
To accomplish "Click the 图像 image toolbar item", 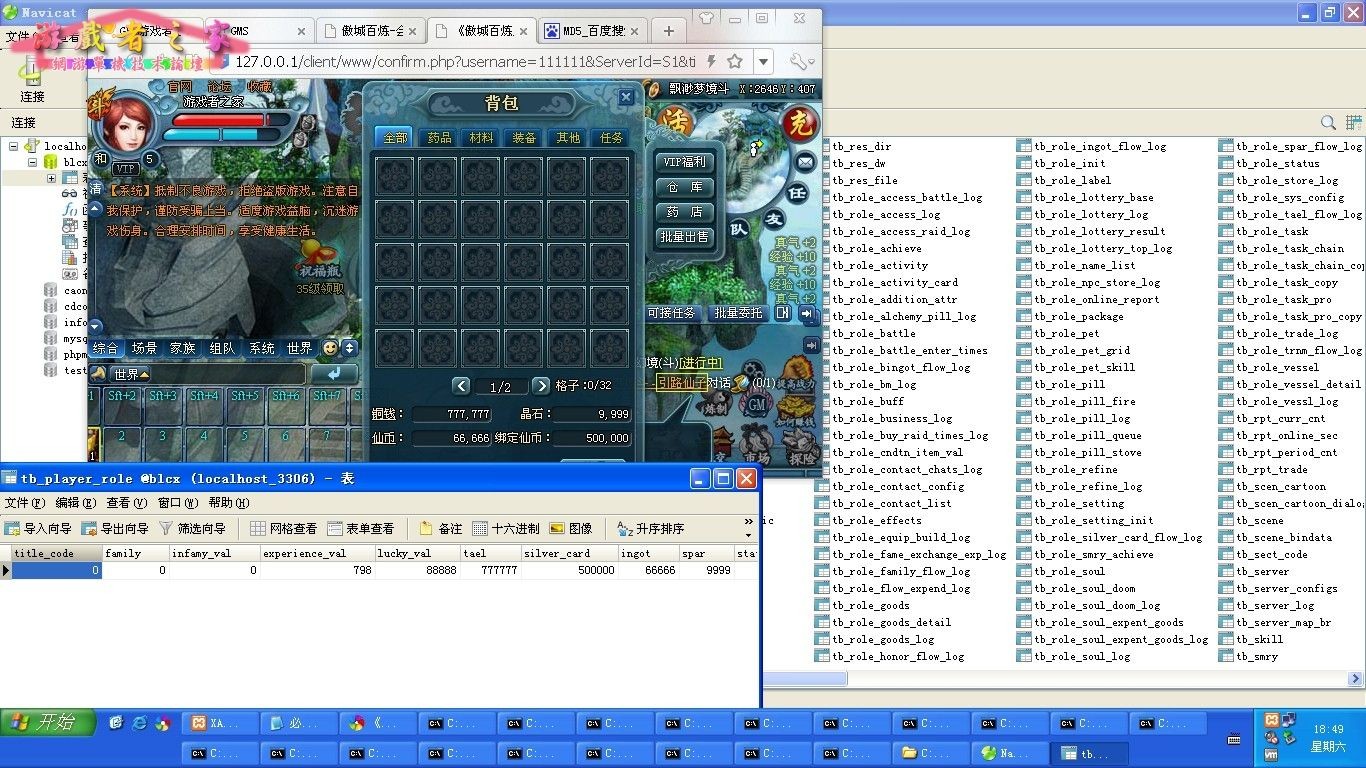I will pos(571,528).
